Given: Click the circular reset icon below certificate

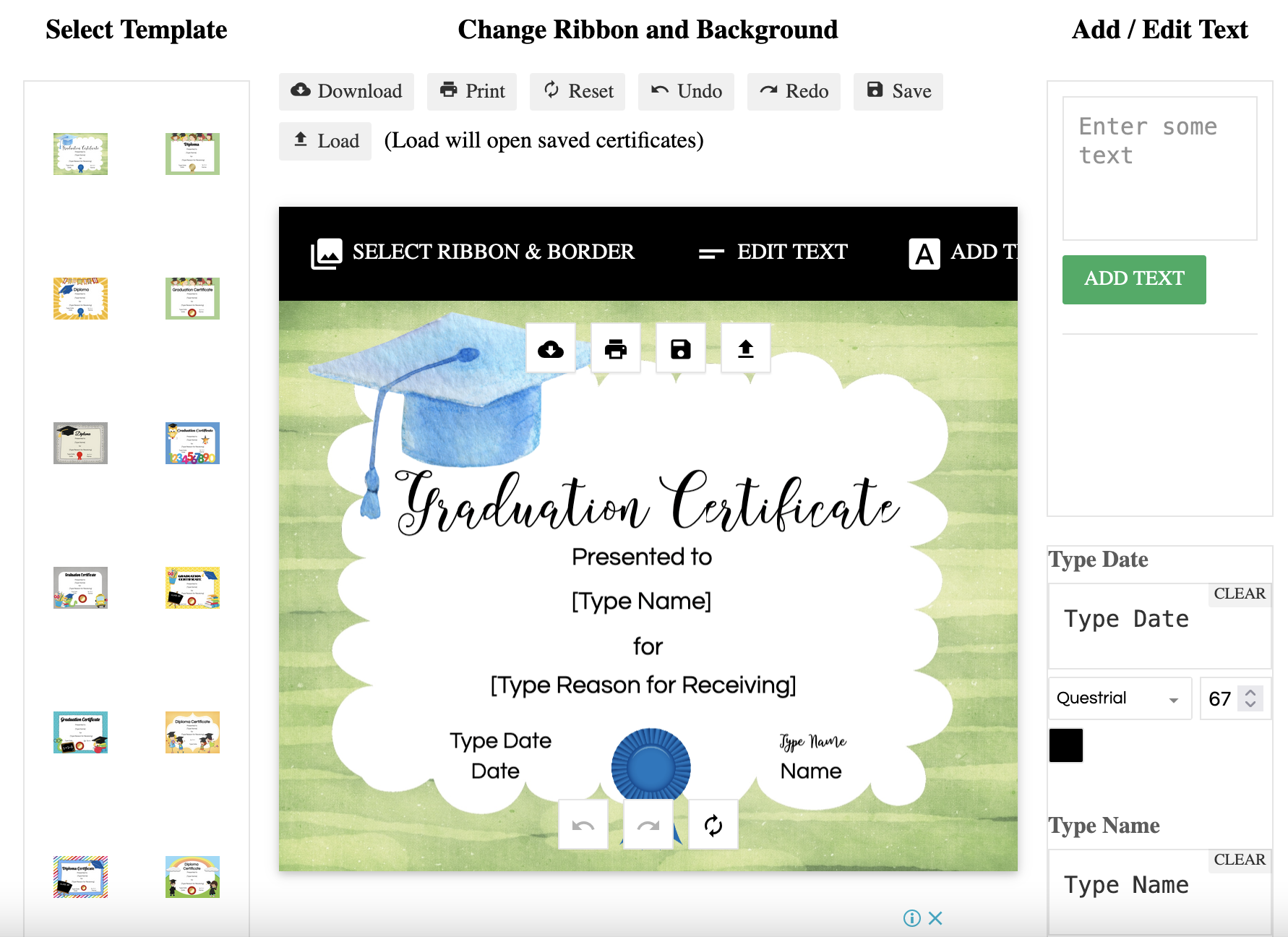Looking at the screenshot, I should pyautogui.click(x=713, y=825).
